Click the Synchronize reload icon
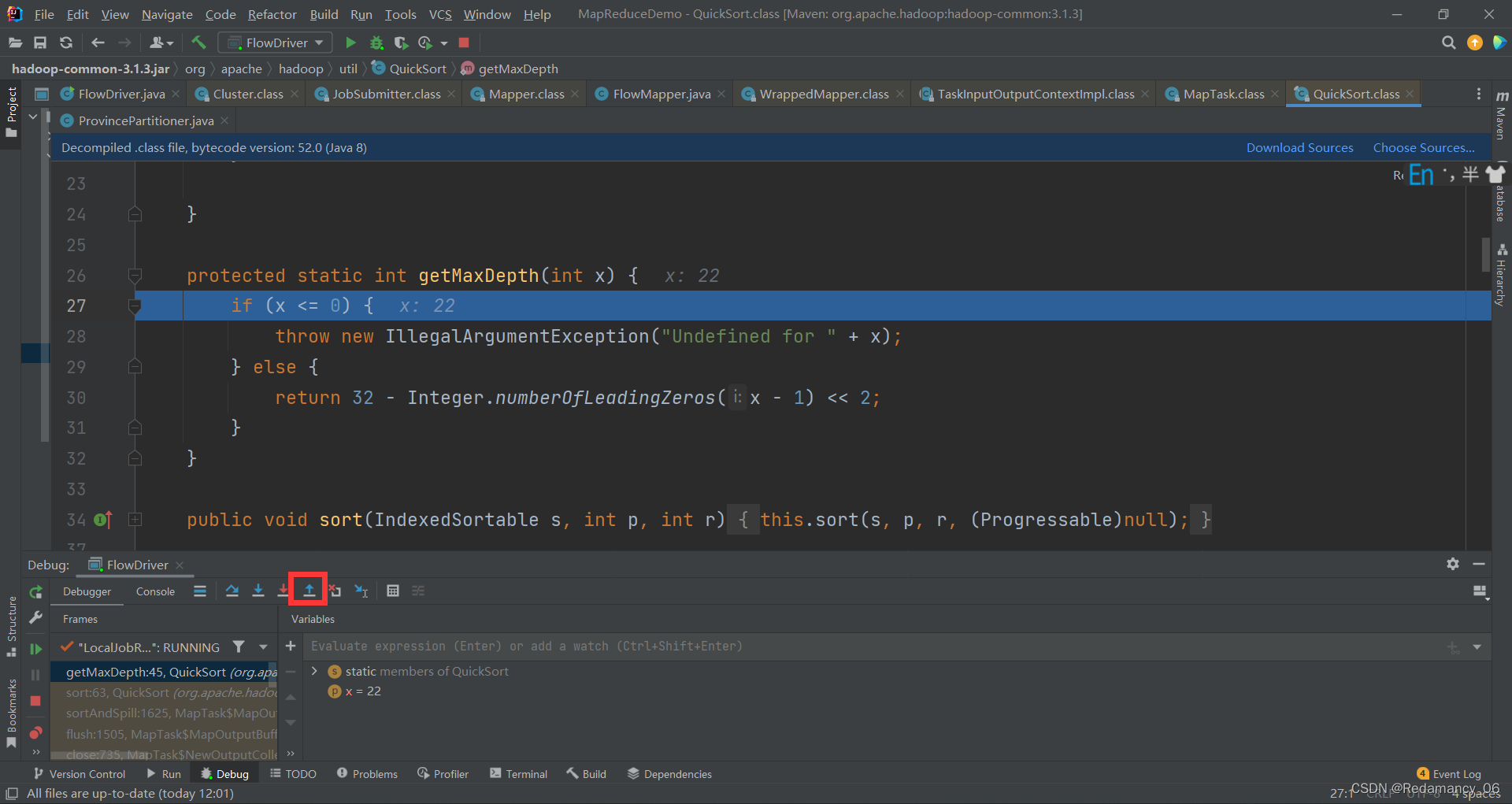The height and width of the screenshot is (804, 1512). (66, 43)
